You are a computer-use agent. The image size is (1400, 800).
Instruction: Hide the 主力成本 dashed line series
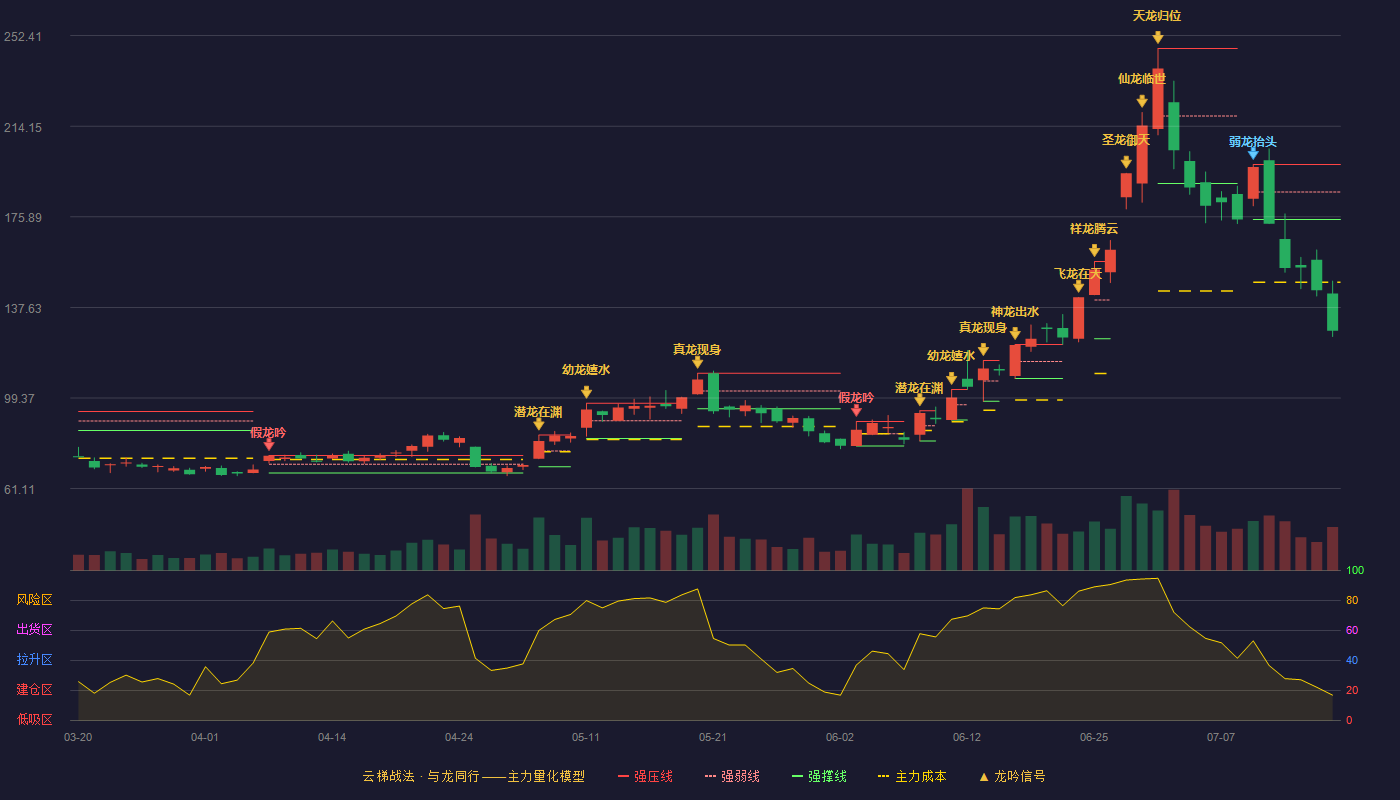(911, 776)
